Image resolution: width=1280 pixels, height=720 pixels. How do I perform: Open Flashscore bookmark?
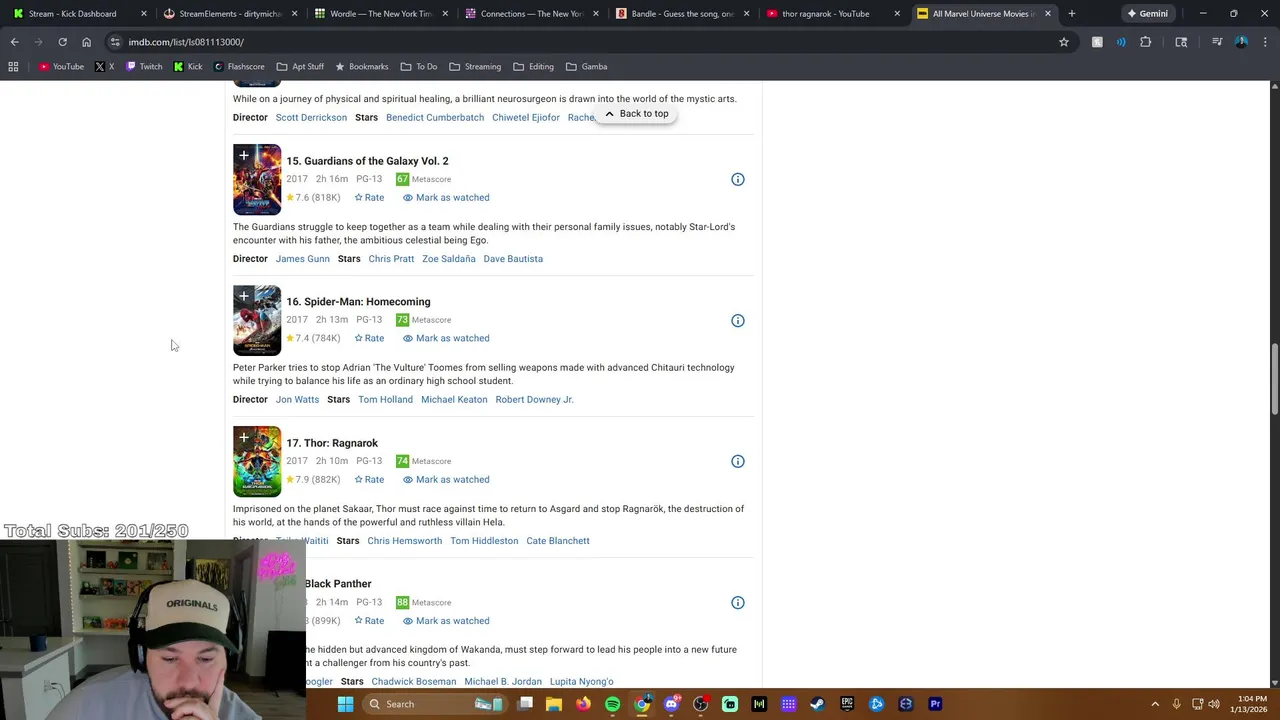click(x=238, y=67)
